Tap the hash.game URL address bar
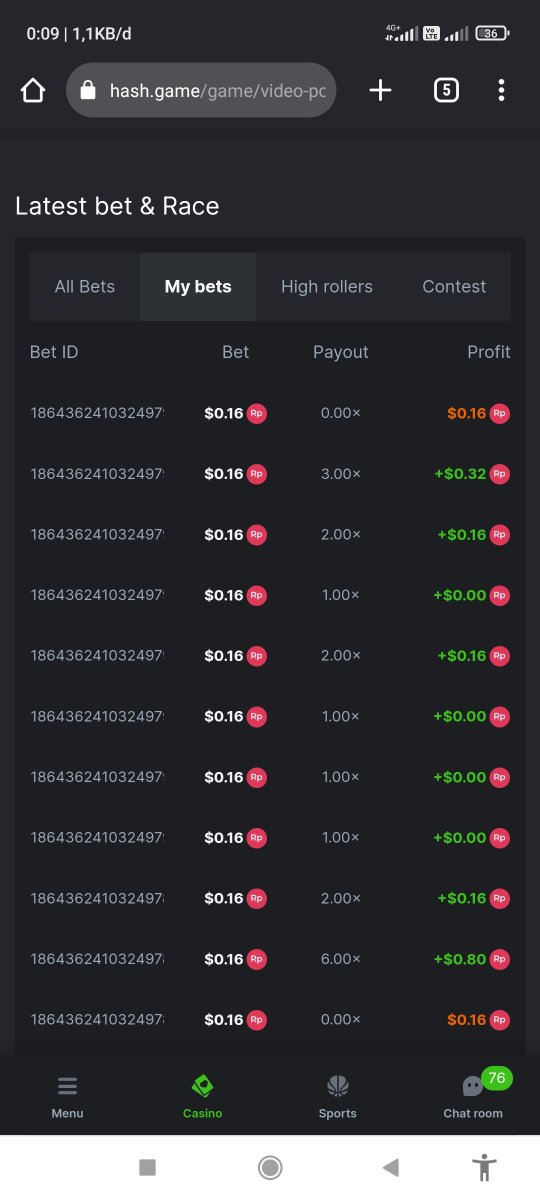The width and height of the screenshot is (540, 1200). [201, 91]
